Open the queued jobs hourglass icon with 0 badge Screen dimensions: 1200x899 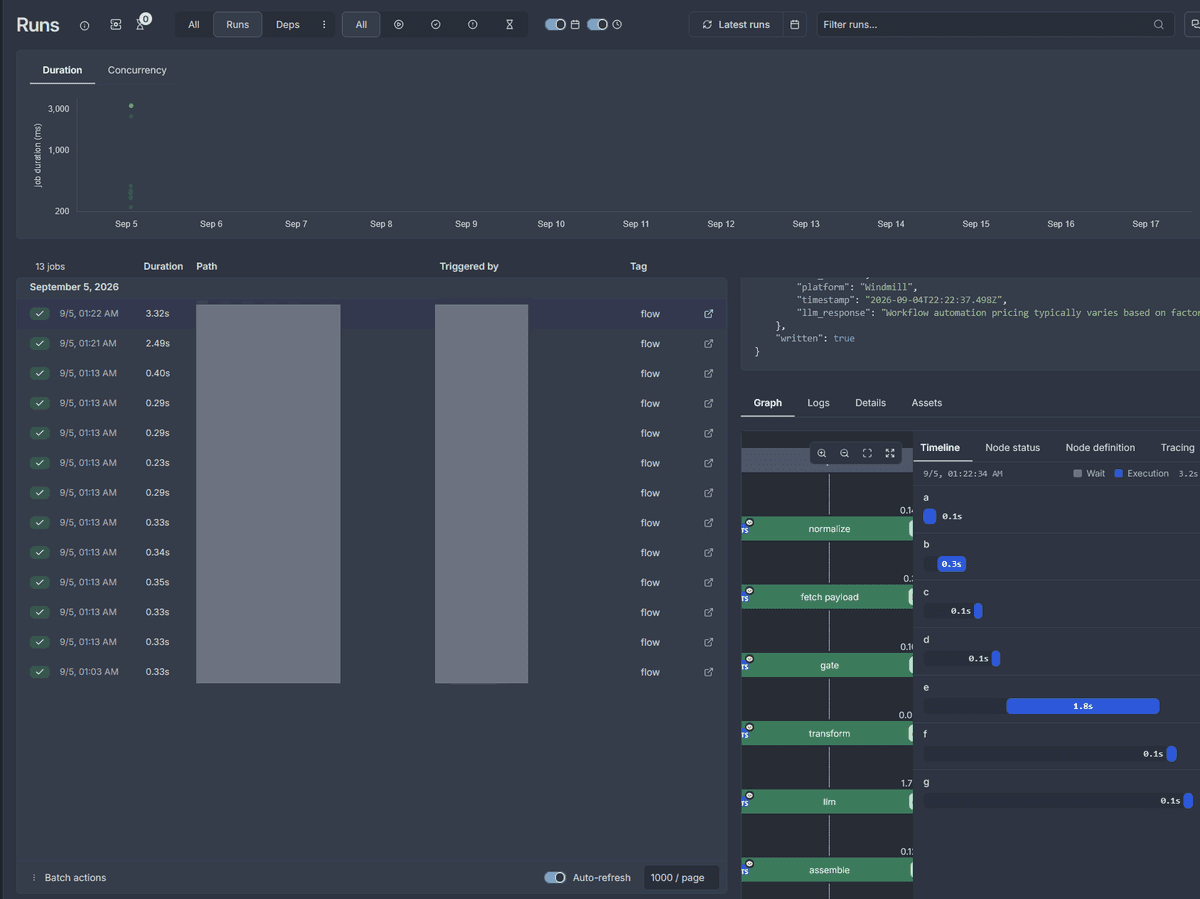click(141, 24)
